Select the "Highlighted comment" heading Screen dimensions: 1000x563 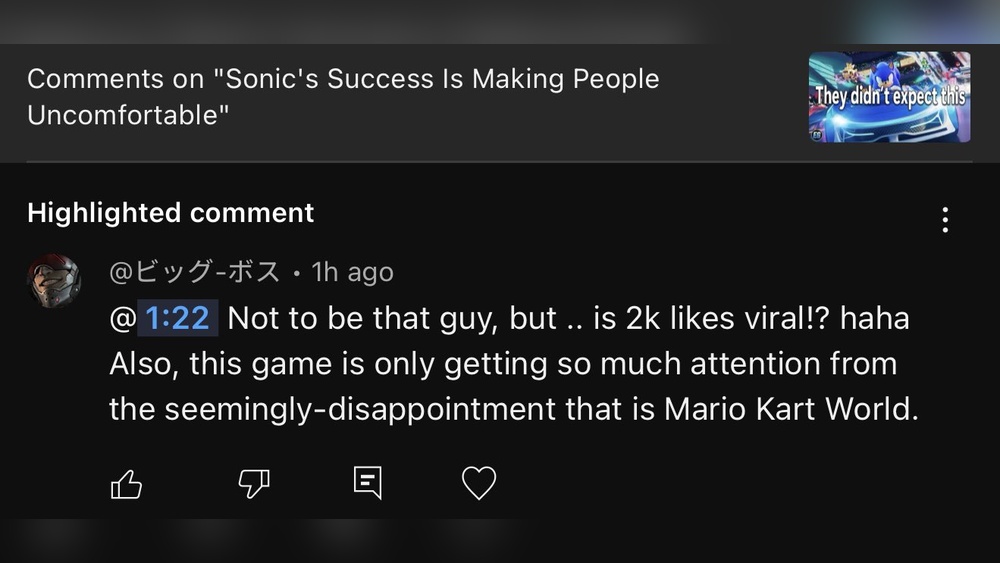click(171, 213)
